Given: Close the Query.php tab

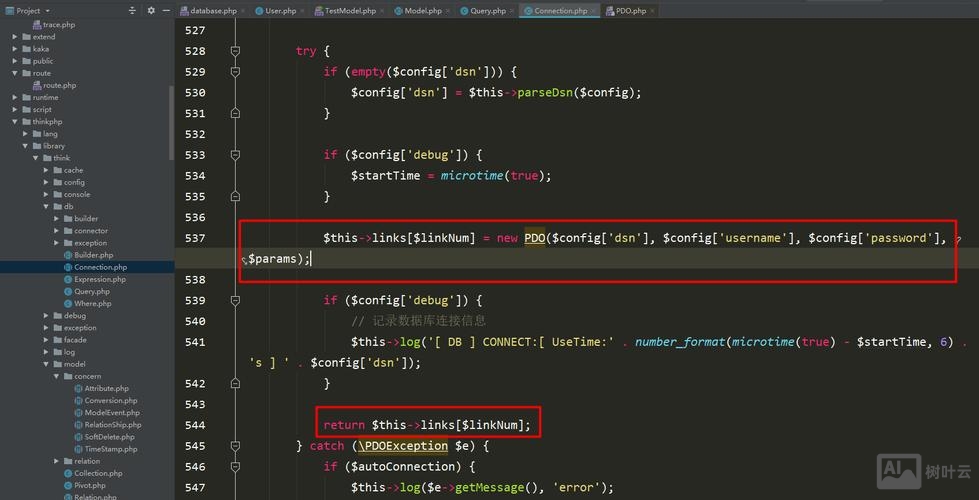Looking at the screenshot, I should click(x=512, y=11).
